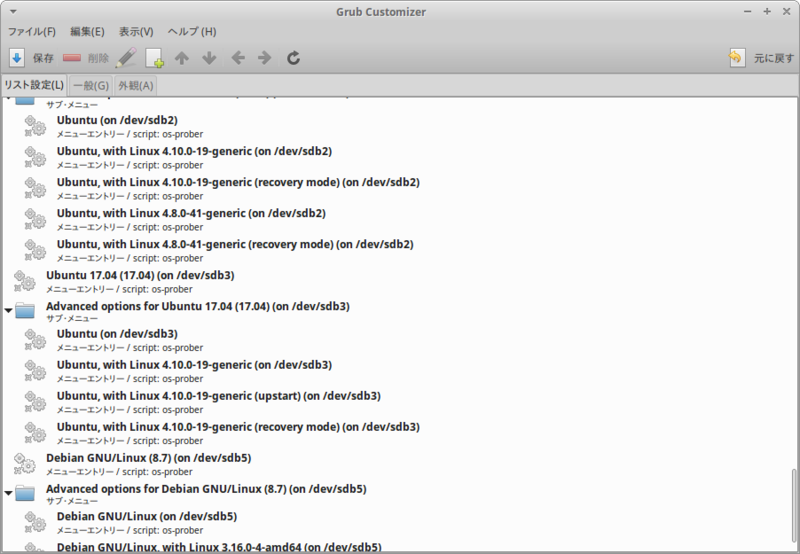
Task: Minimize the Grub Customizer window
Action: pyautogui.click(x=747, y=11)
